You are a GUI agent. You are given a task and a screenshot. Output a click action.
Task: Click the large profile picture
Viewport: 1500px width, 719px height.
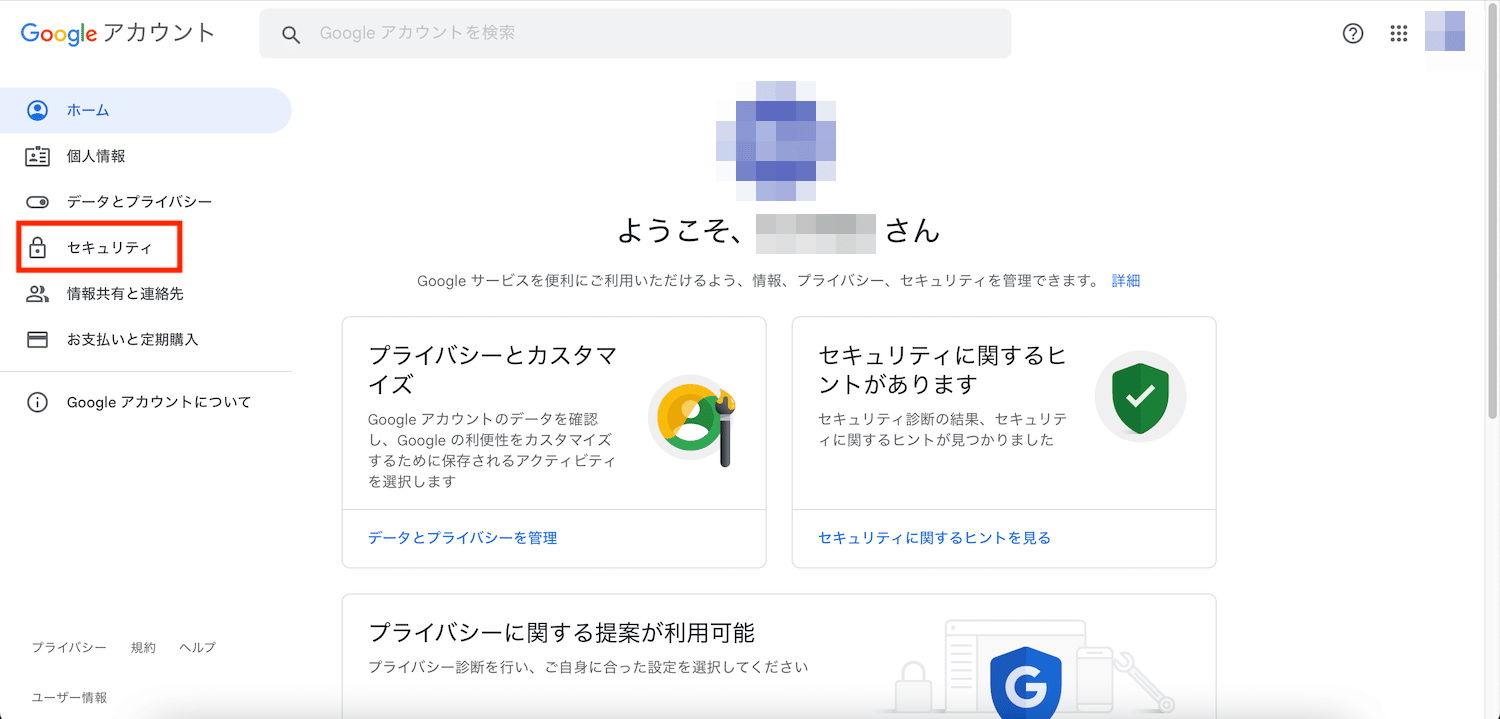pos(776,141)
